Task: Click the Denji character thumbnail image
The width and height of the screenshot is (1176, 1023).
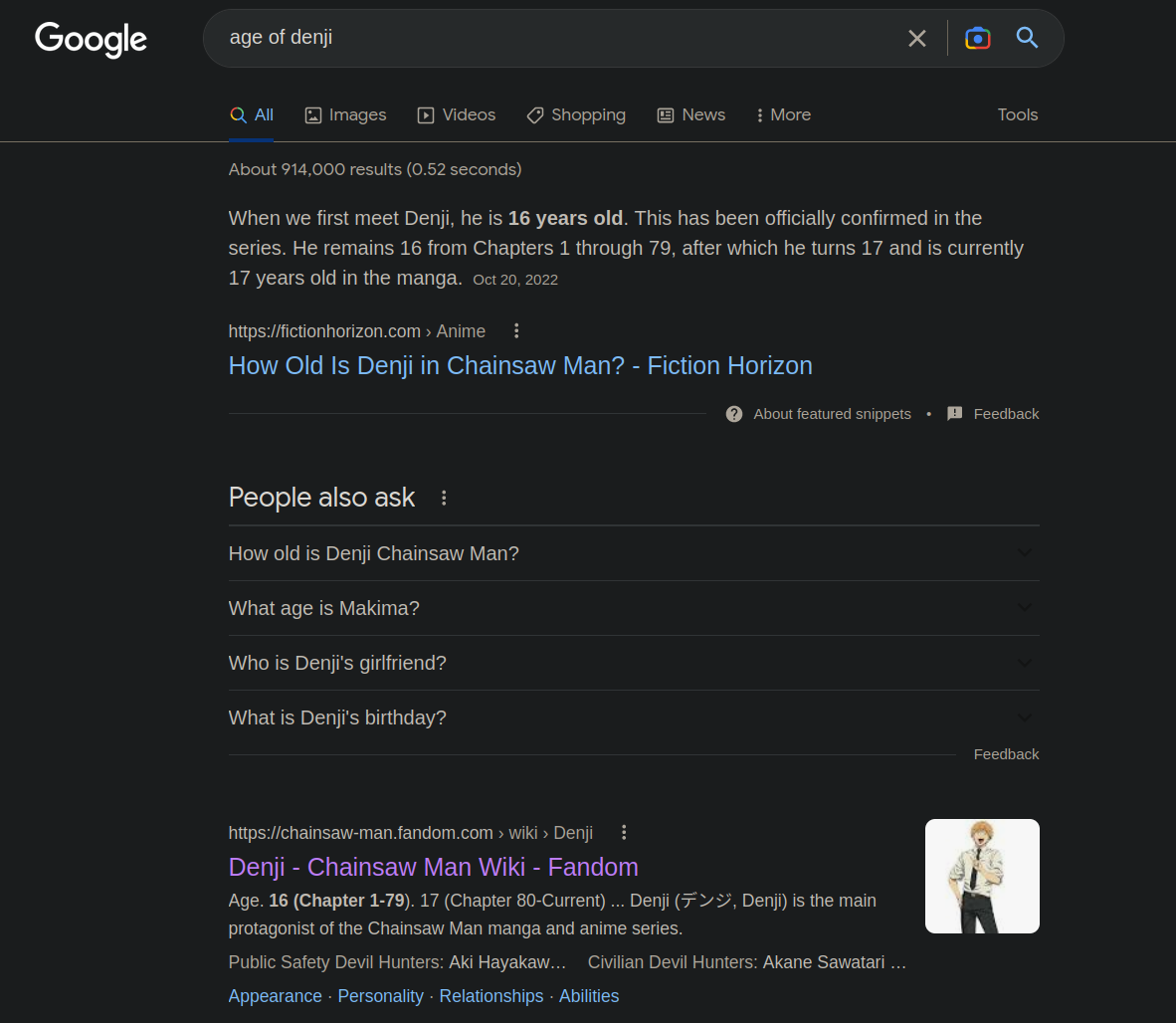Action: tap(982, 876)
